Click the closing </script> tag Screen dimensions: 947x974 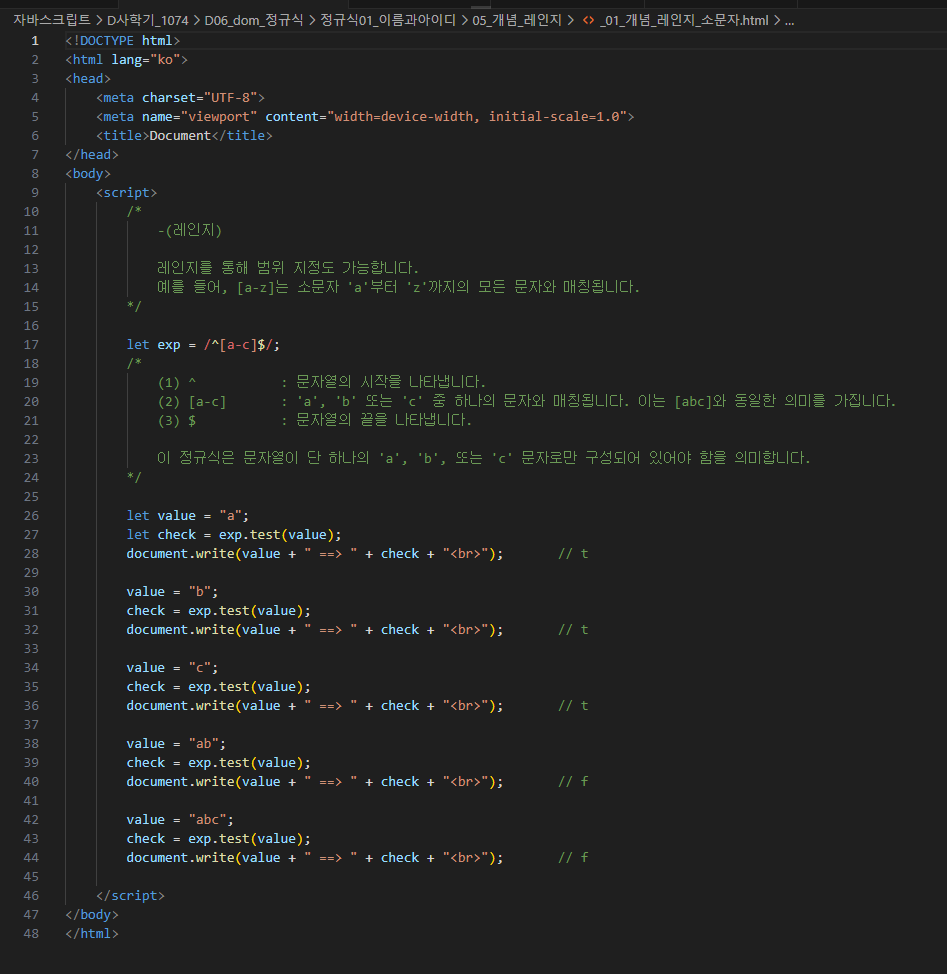pyautogui.click(x=130, y=896)
